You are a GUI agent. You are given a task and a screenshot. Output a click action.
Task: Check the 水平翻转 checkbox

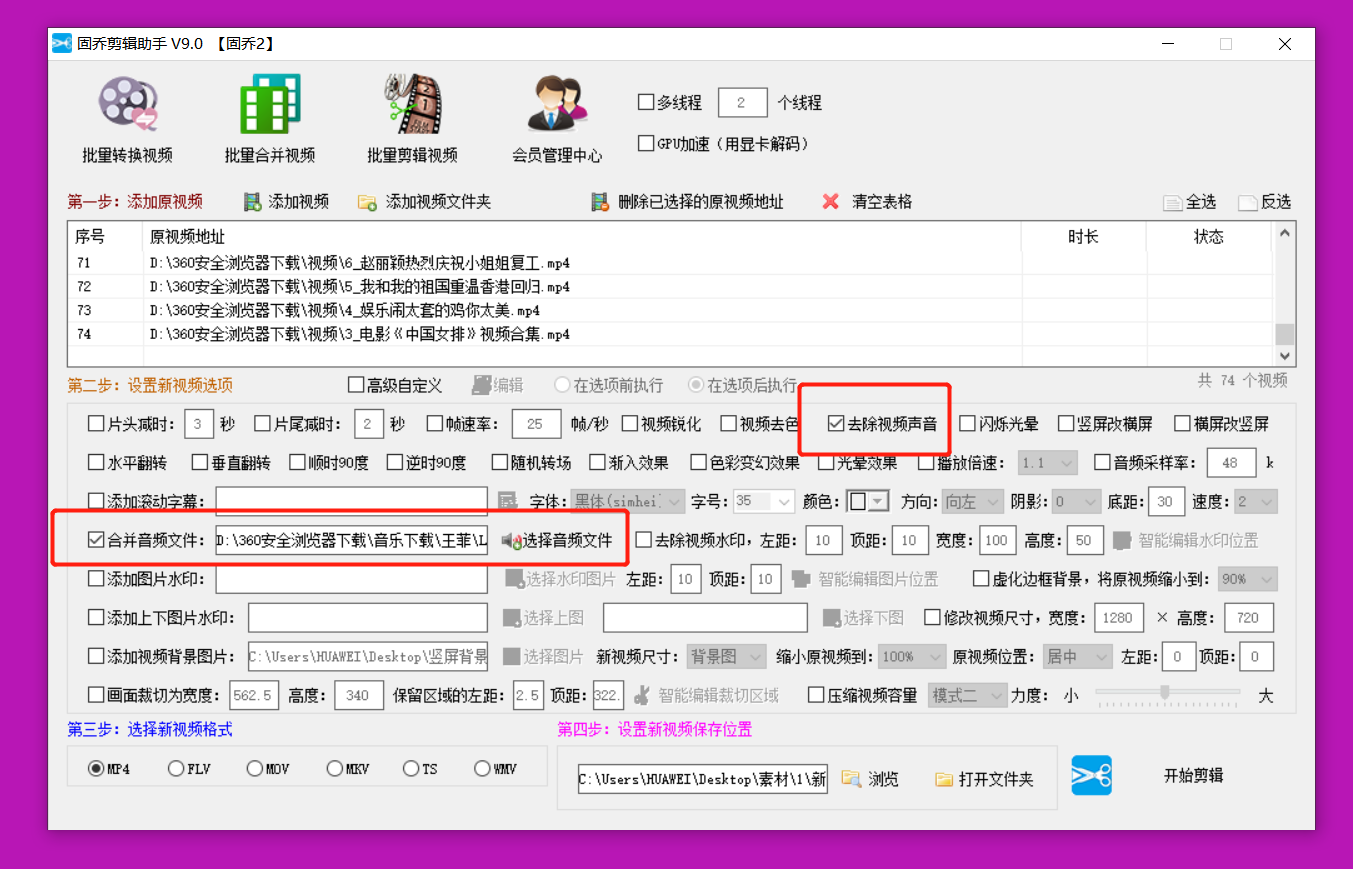[x=96, y=463]
